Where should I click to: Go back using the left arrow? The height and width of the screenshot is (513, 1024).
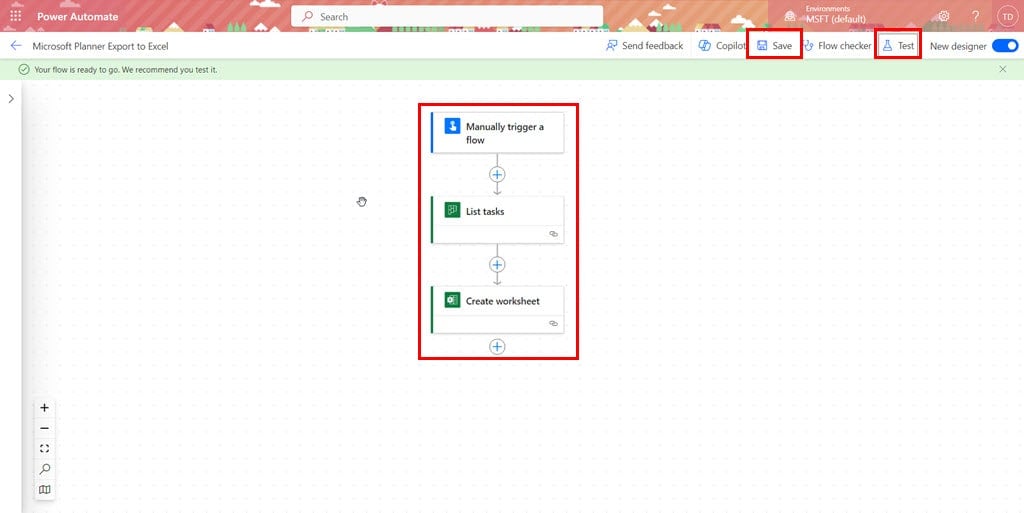(x=16, y=46)
